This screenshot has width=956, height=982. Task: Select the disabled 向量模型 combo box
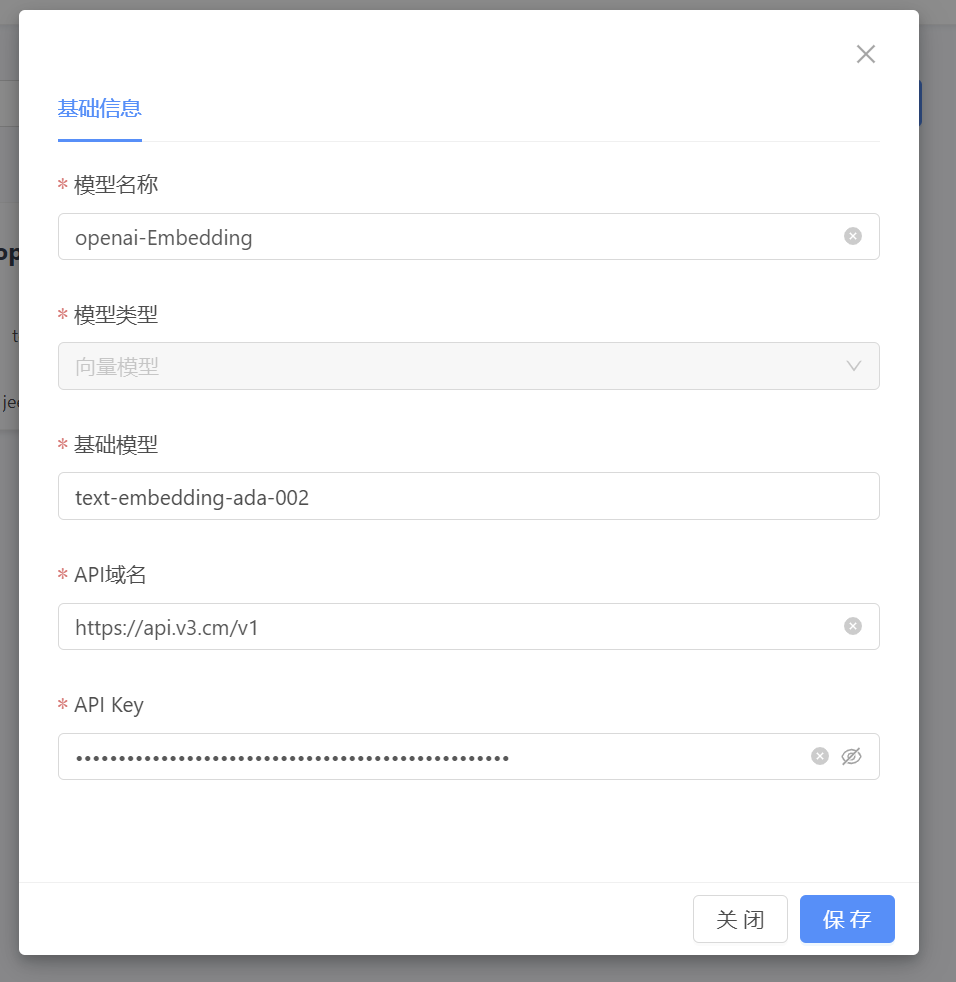469,366
